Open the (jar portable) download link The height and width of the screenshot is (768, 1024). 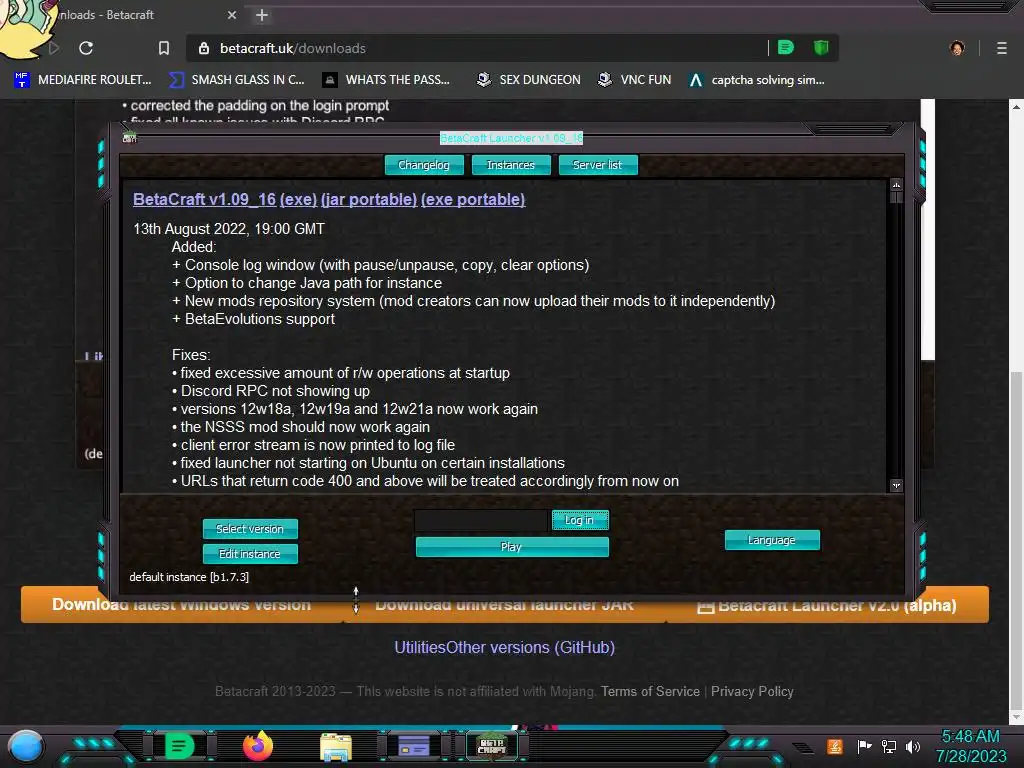click(x=369, y=199)
